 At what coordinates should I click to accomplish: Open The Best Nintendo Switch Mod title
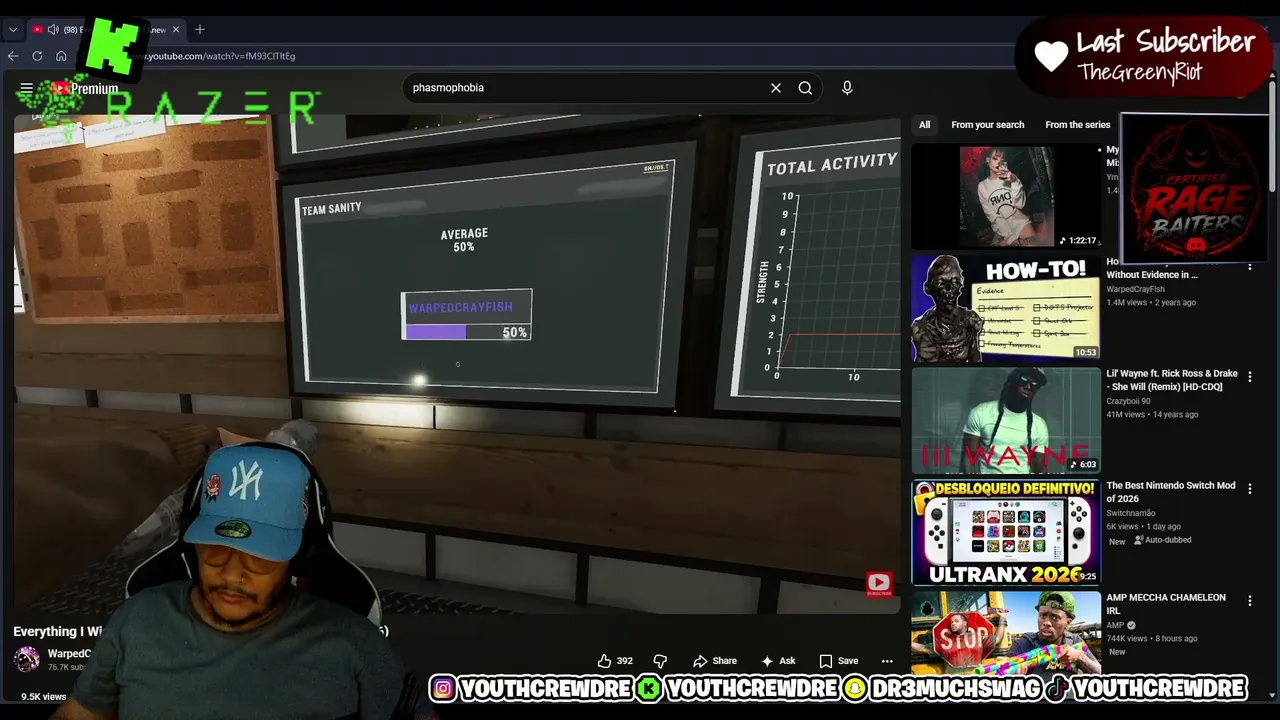tap(1171, 492)
